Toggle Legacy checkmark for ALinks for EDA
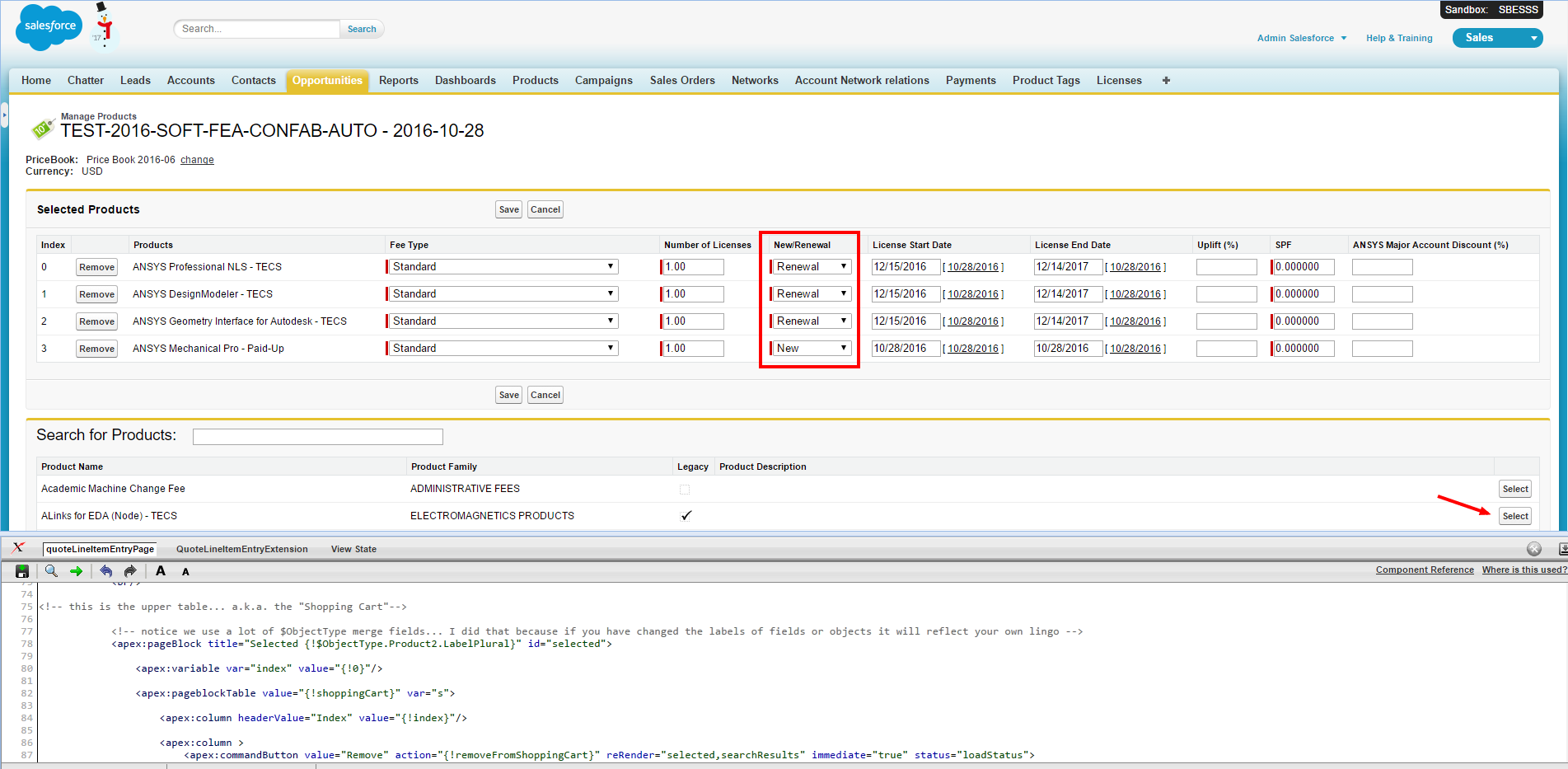 click(x=686, y=516)
